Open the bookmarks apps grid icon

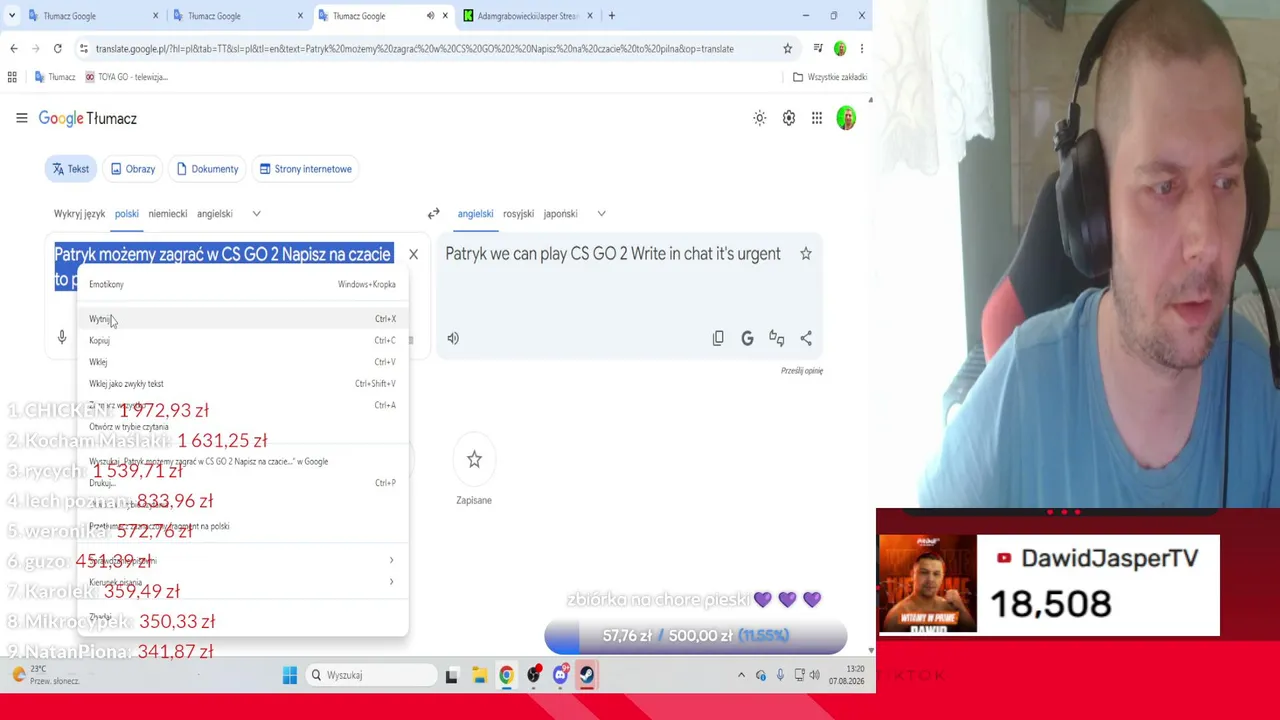point(12,77)
